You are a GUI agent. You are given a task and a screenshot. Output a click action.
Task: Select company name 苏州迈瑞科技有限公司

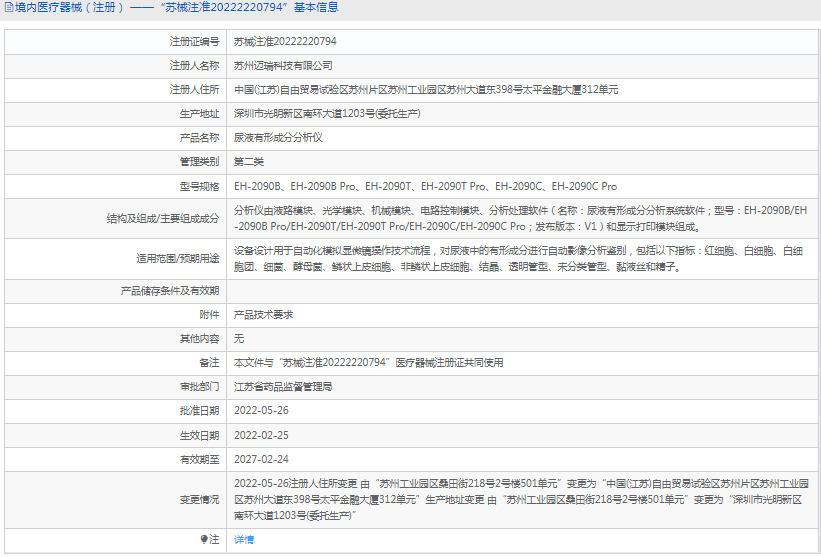click(283, 66)
